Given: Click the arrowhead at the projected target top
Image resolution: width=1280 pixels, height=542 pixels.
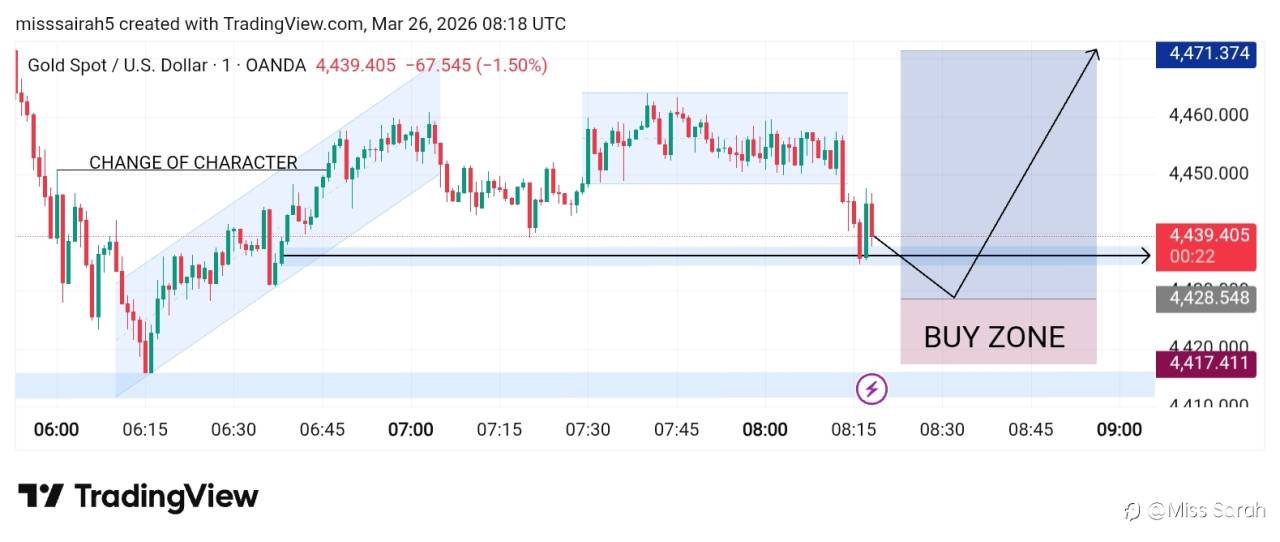Looking at the screenshot, I should (x=1095, y=53).
